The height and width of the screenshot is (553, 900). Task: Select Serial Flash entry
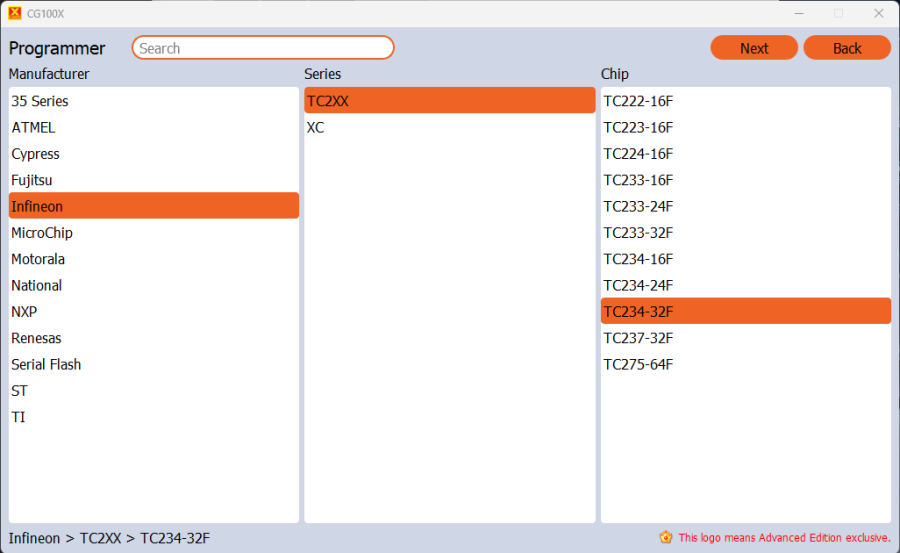46,364
